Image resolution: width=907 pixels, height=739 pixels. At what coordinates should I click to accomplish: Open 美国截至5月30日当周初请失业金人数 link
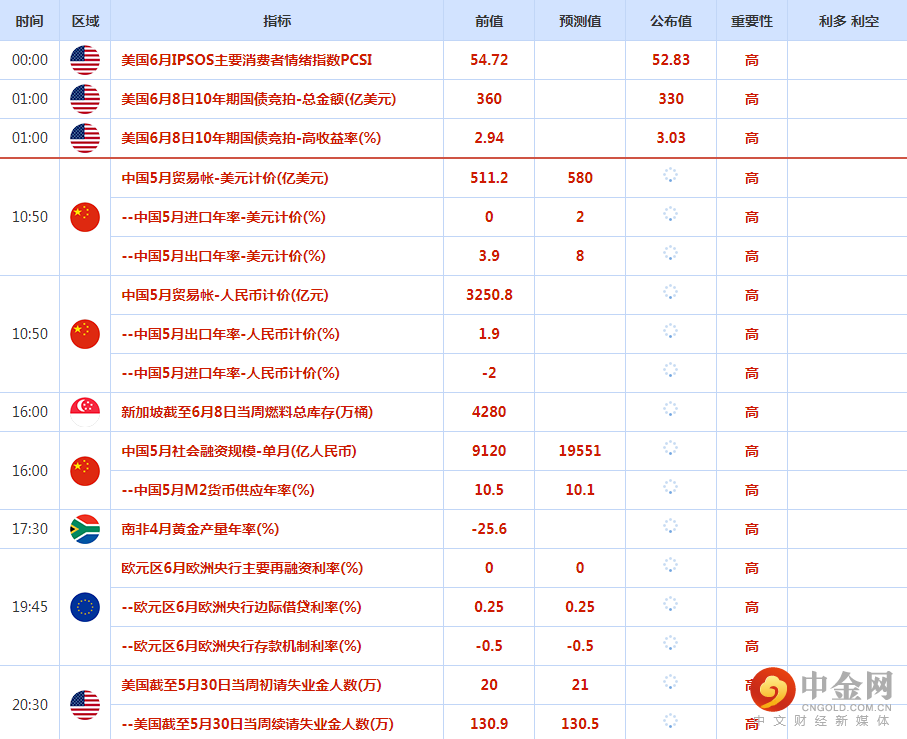251,685
